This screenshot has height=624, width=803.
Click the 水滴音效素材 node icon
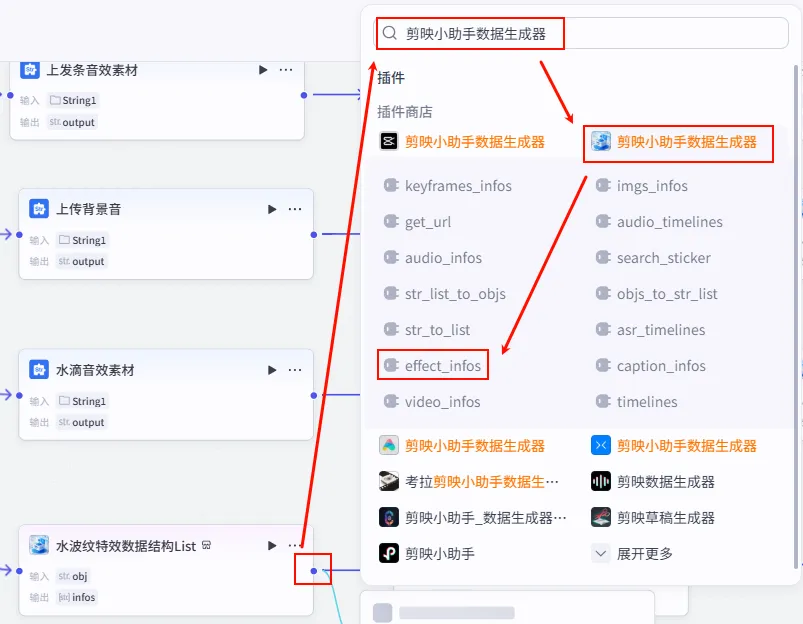(x=39, y=370)
